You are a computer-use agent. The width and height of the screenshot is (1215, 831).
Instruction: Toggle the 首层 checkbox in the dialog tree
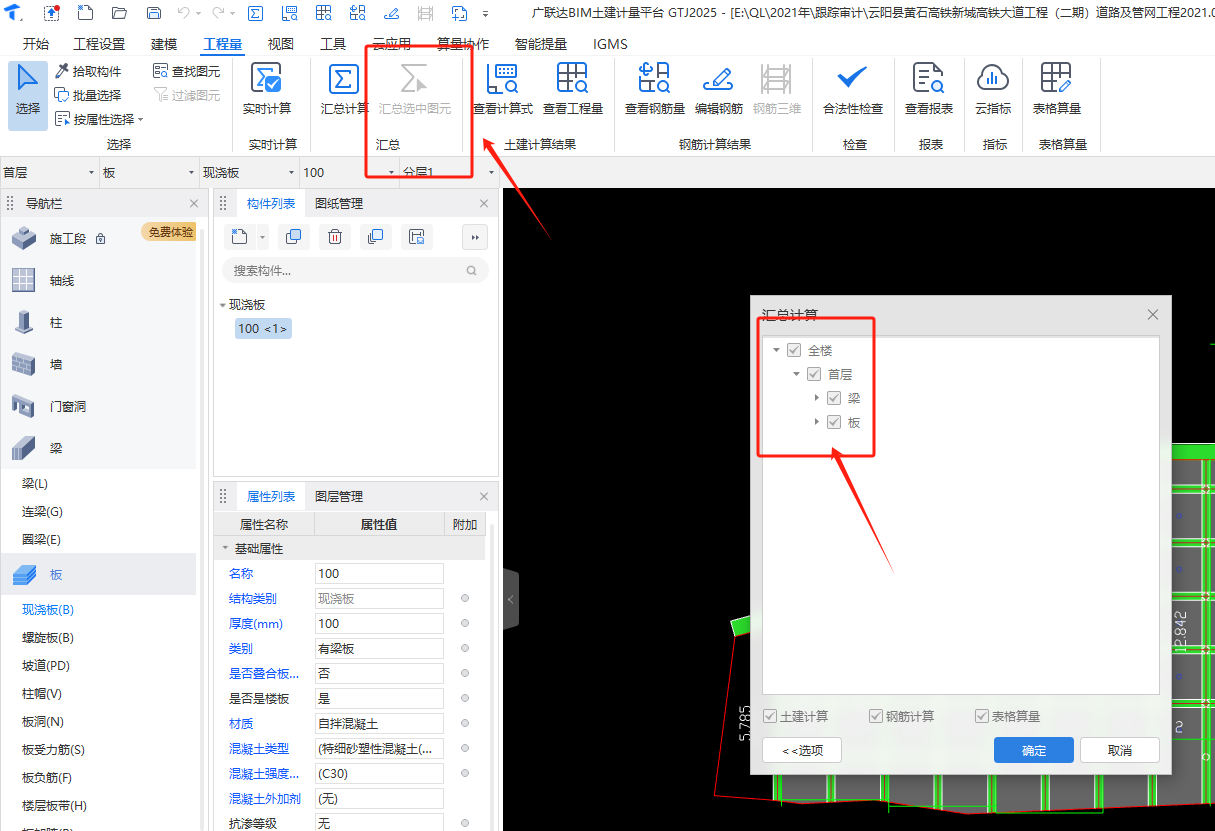(x=814, y=374)
